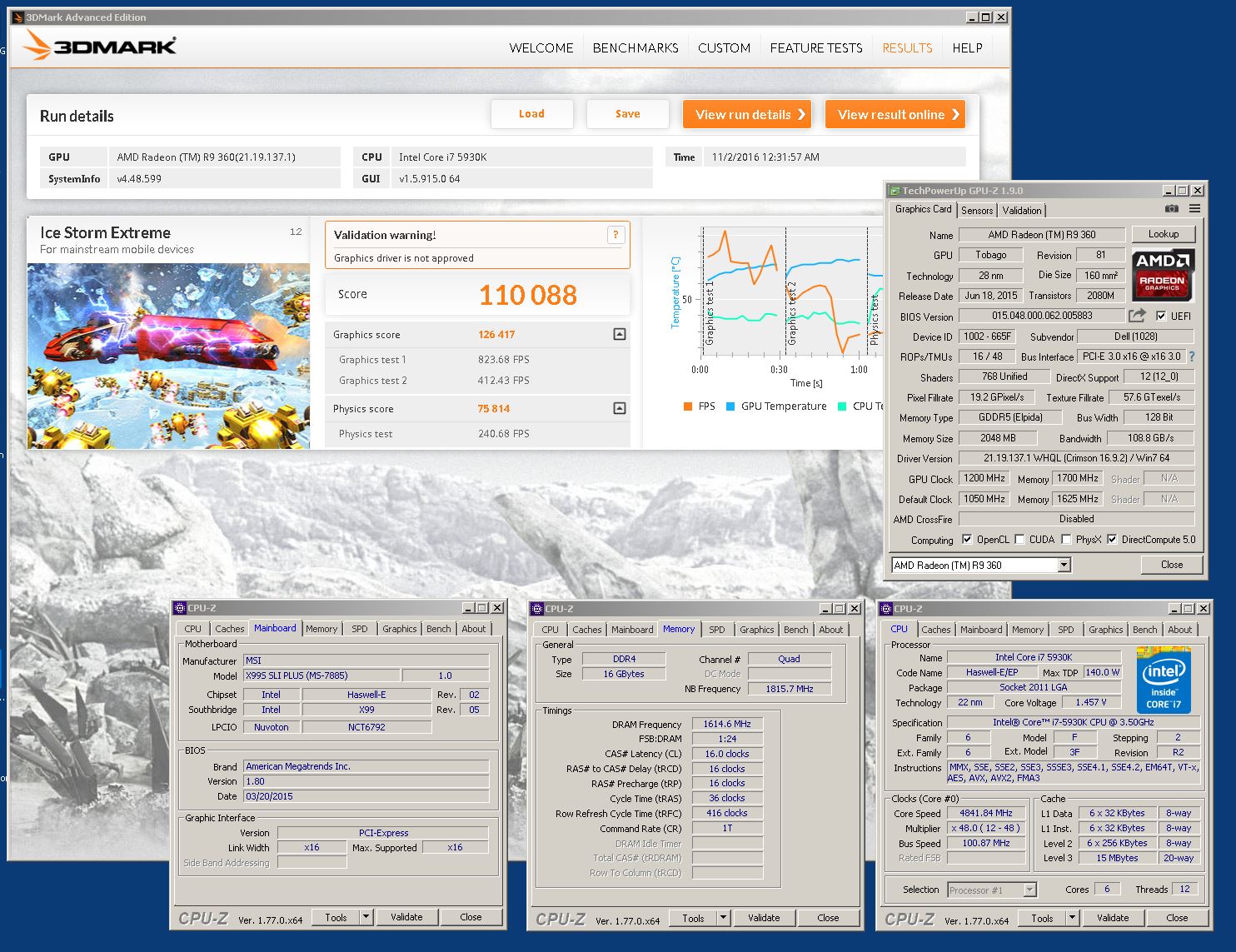1236x952 pixels.
Task: Click Lookup button in GPU-Z
Action: click(x=1164, y=234)
